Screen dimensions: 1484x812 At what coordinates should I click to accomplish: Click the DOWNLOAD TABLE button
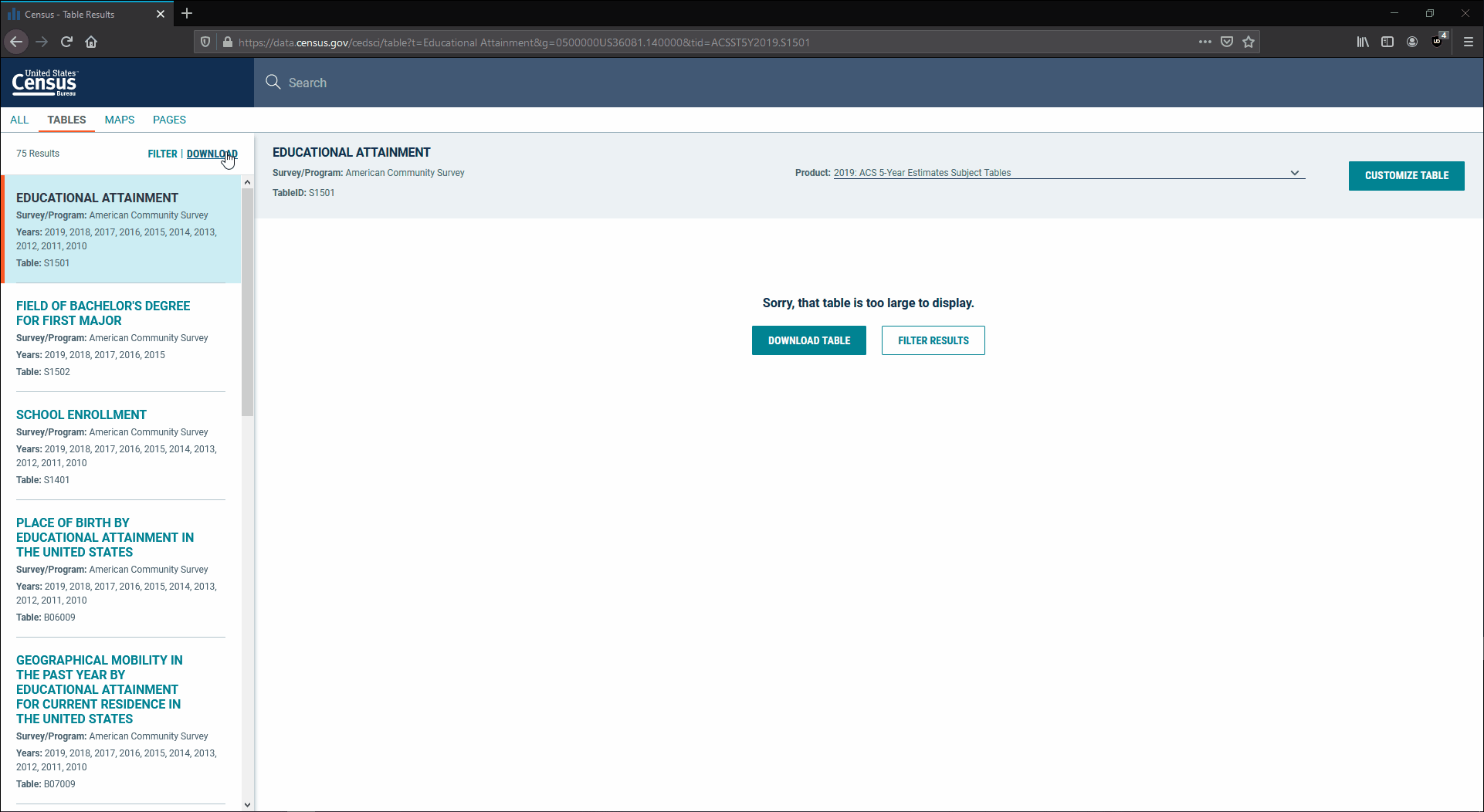[x=808, y=340]
